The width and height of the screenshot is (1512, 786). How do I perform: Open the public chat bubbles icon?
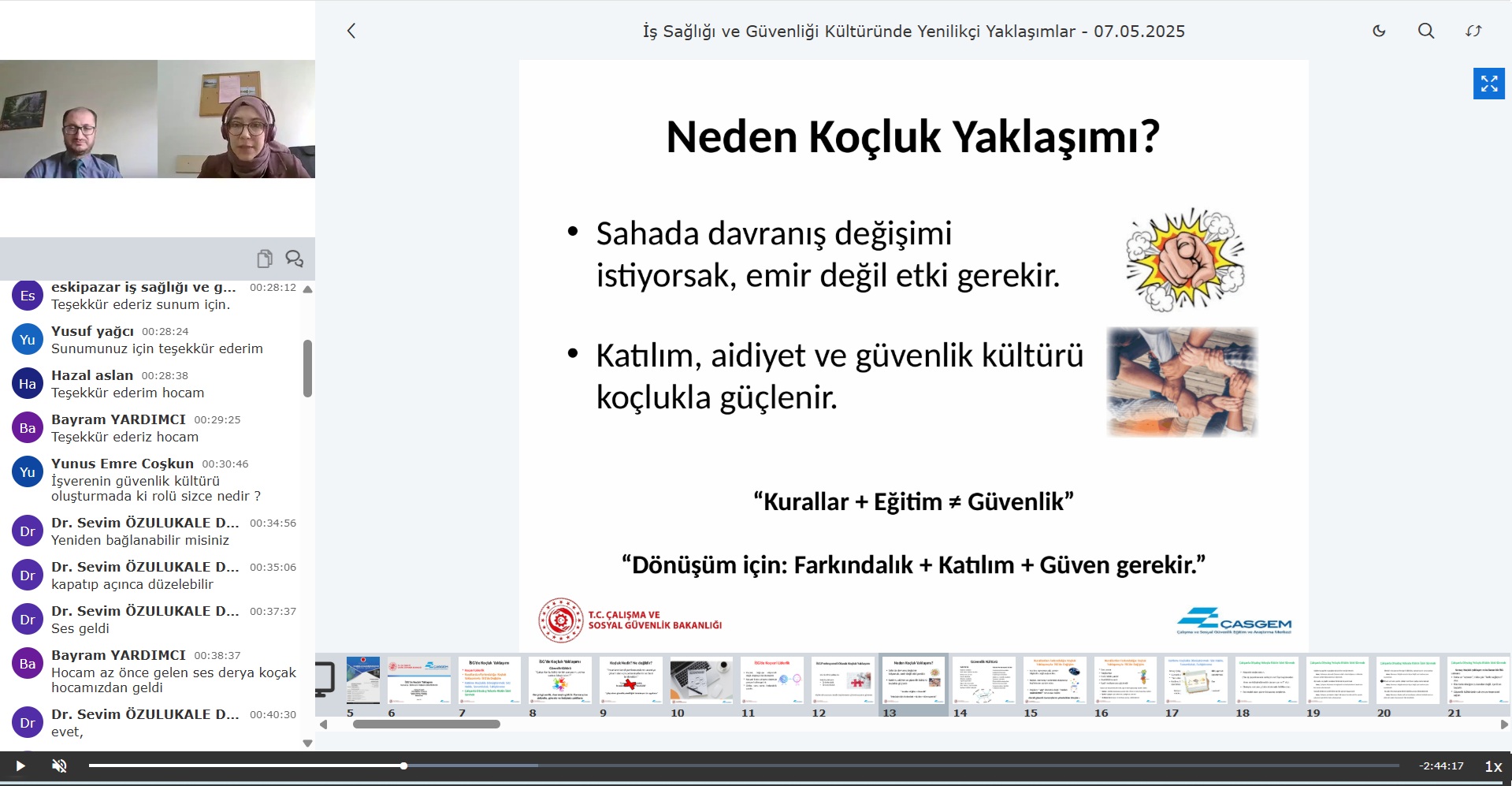click(294, 259)
